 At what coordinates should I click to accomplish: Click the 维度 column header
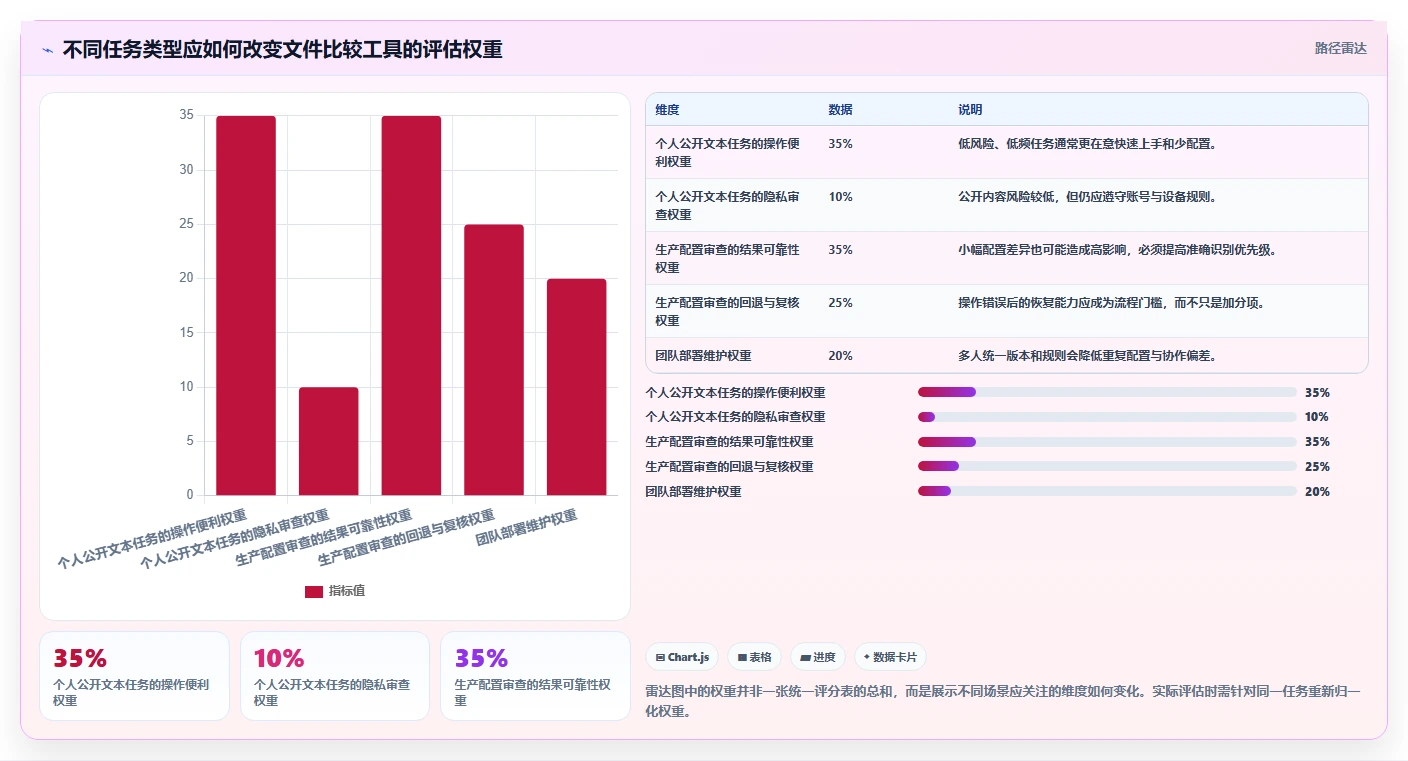click(x=667, y=110)
